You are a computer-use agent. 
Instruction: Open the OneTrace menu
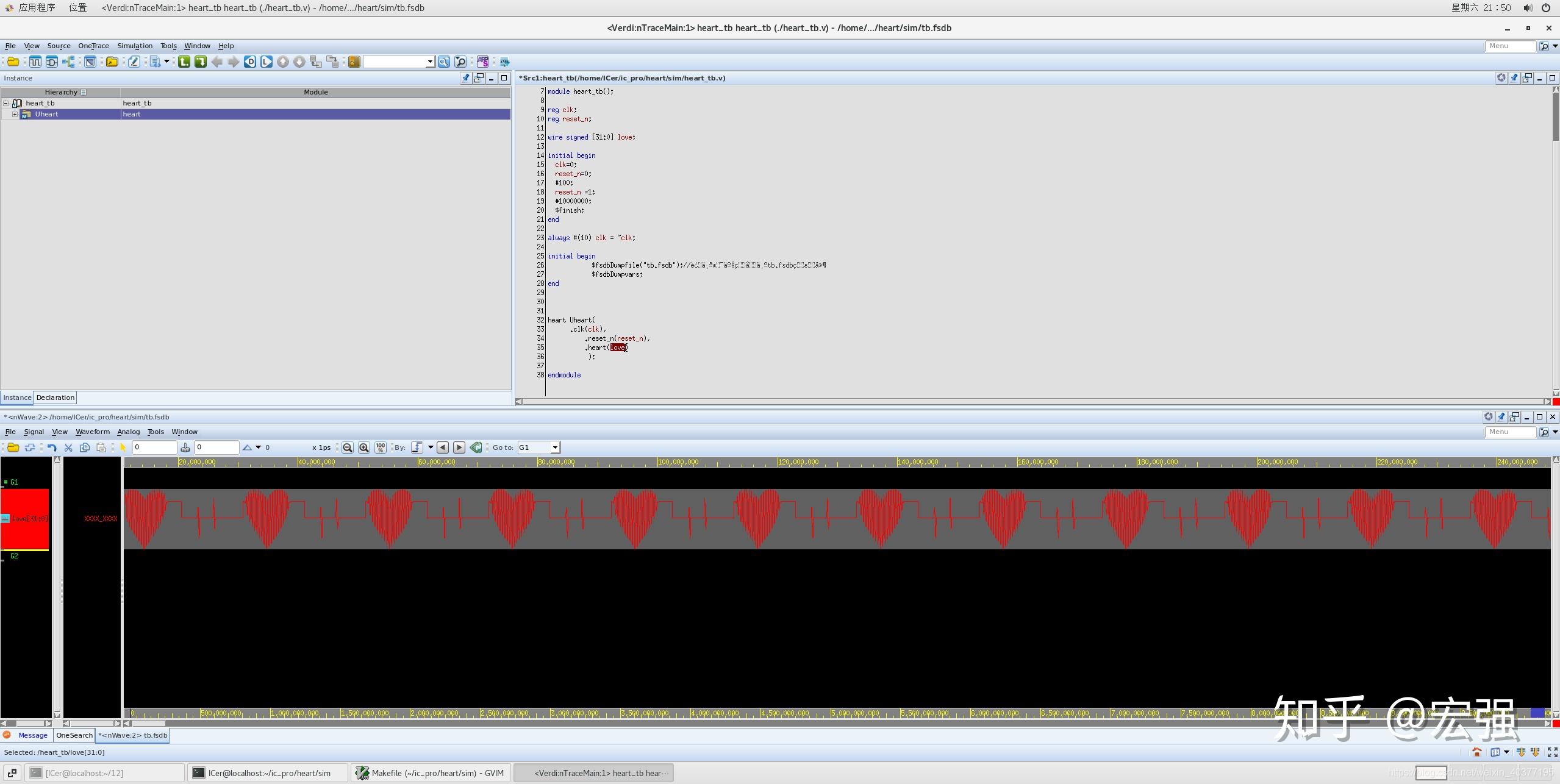pos(93,46)
